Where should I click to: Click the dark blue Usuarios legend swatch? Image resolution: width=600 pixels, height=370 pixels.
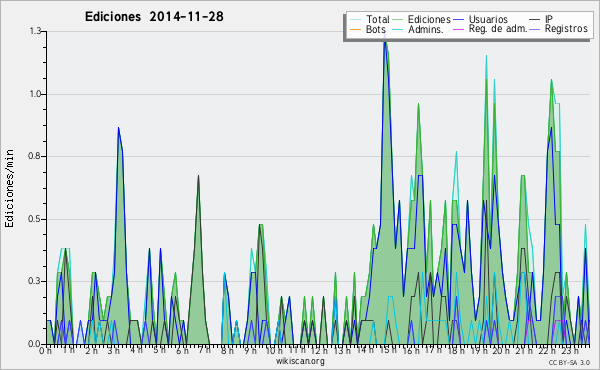click(x=458, y=20)
